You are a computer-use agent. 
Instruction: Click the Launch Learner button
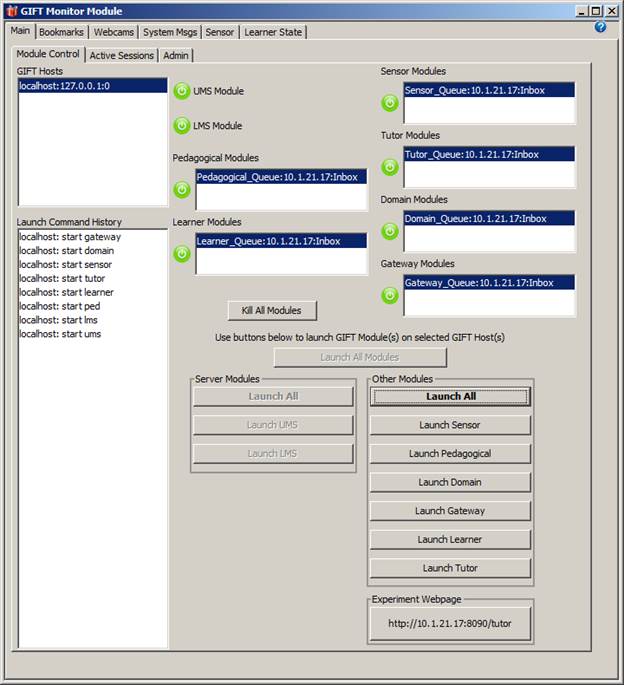coord(451,540)
